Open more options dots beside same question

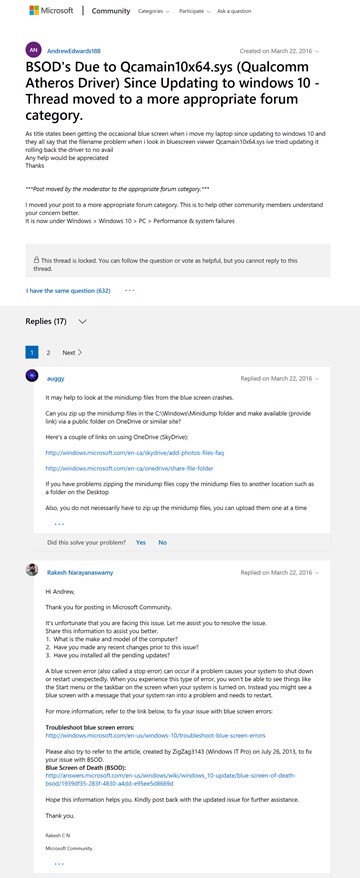130,291
